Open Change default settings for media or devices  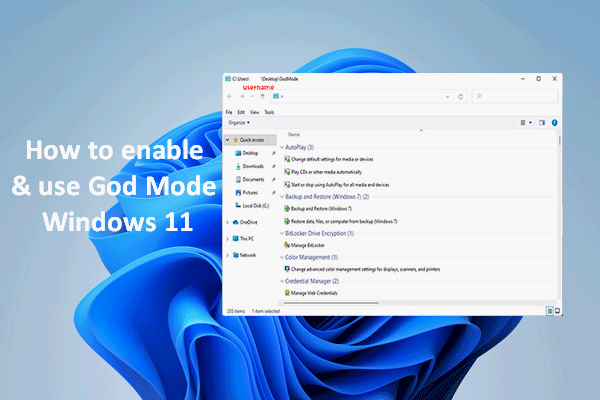[332, 159]
